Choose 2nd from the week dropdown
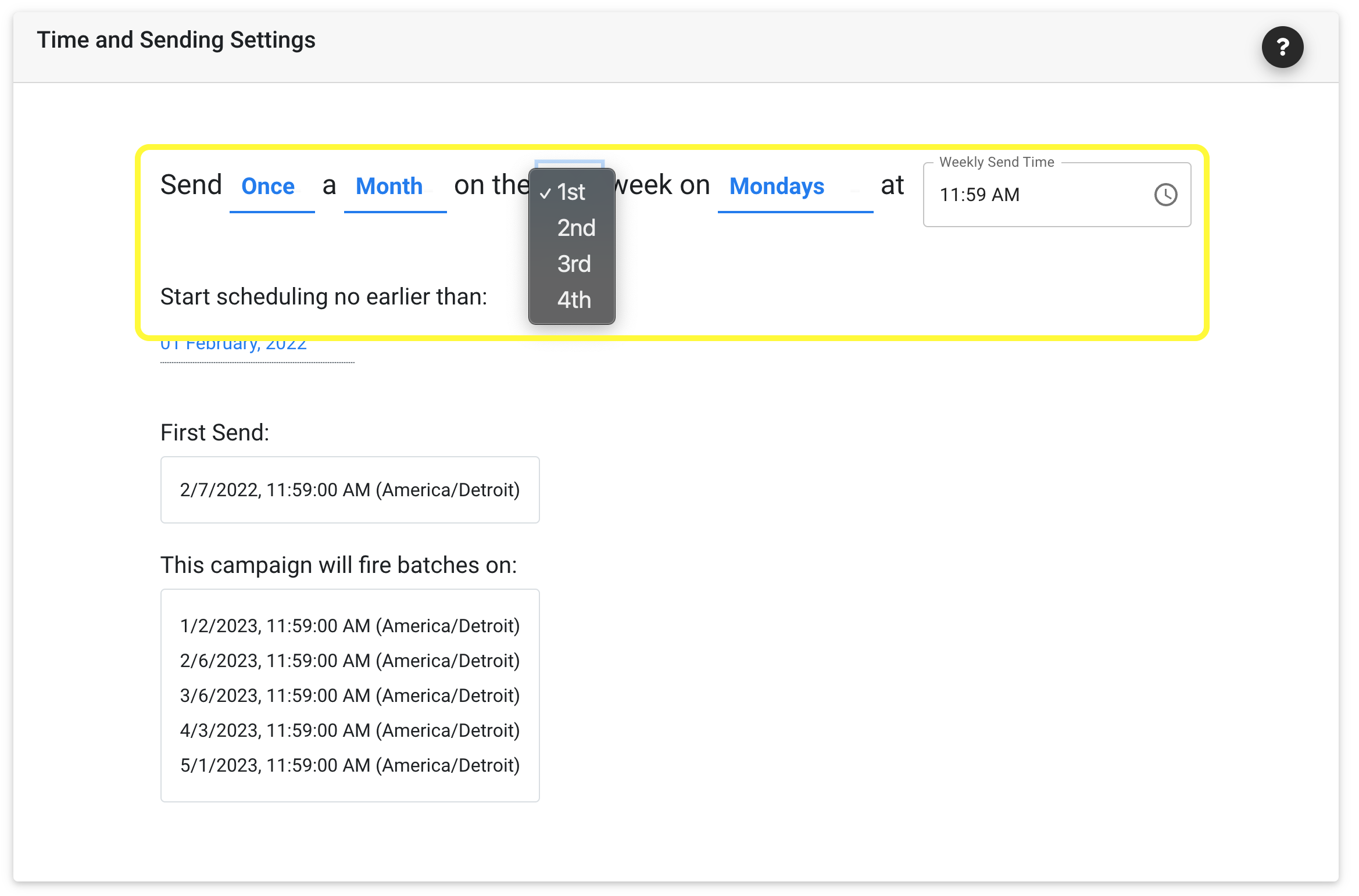Viewport: 1359px width, 896px height. point(571,228)
